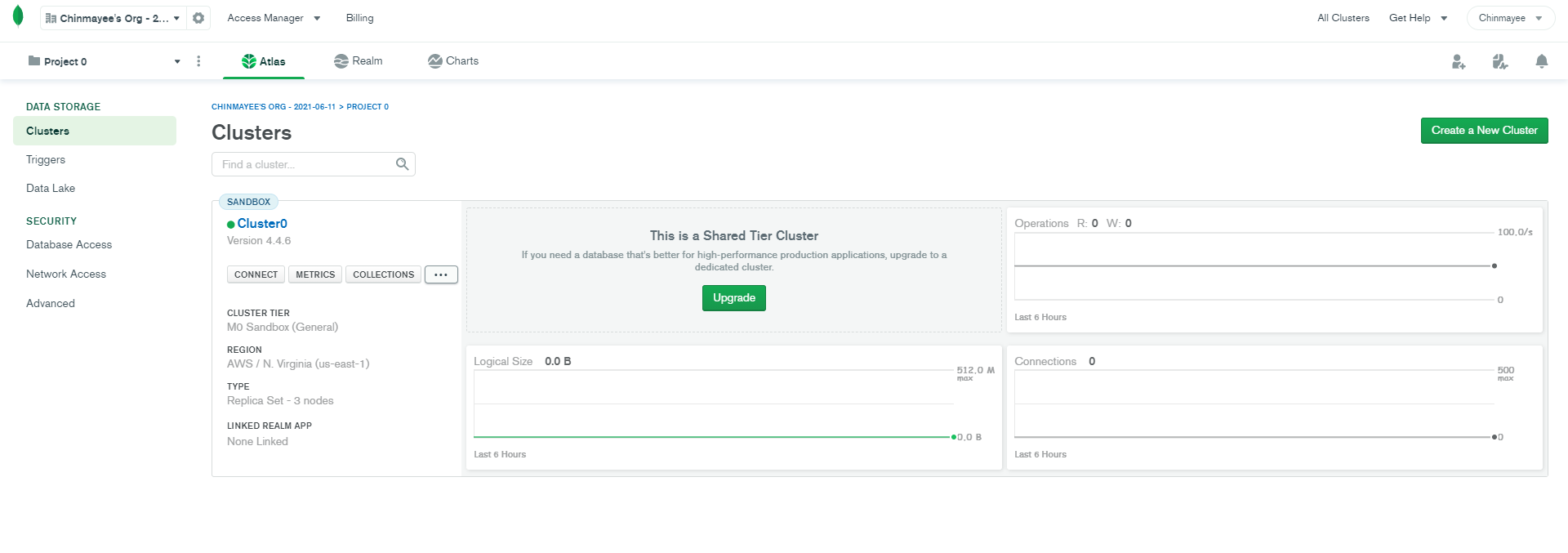
Task: Click the 'M0 Sandbox (General)' tier text
Action: [283, 328]
